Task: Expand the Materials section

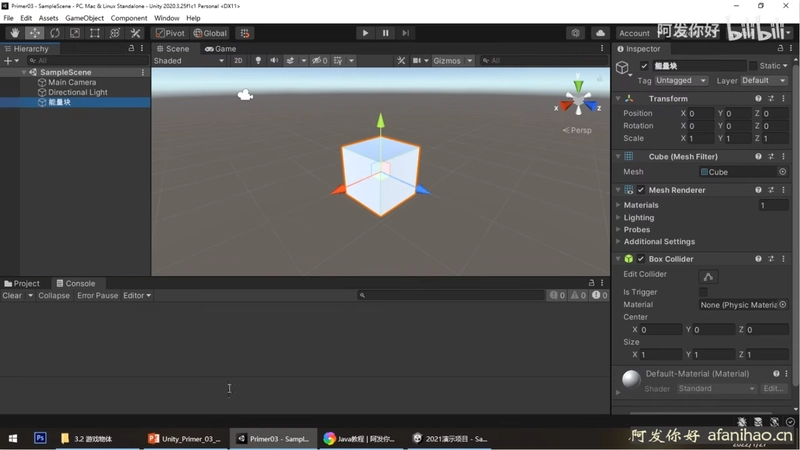Action: tap(640, 205)
